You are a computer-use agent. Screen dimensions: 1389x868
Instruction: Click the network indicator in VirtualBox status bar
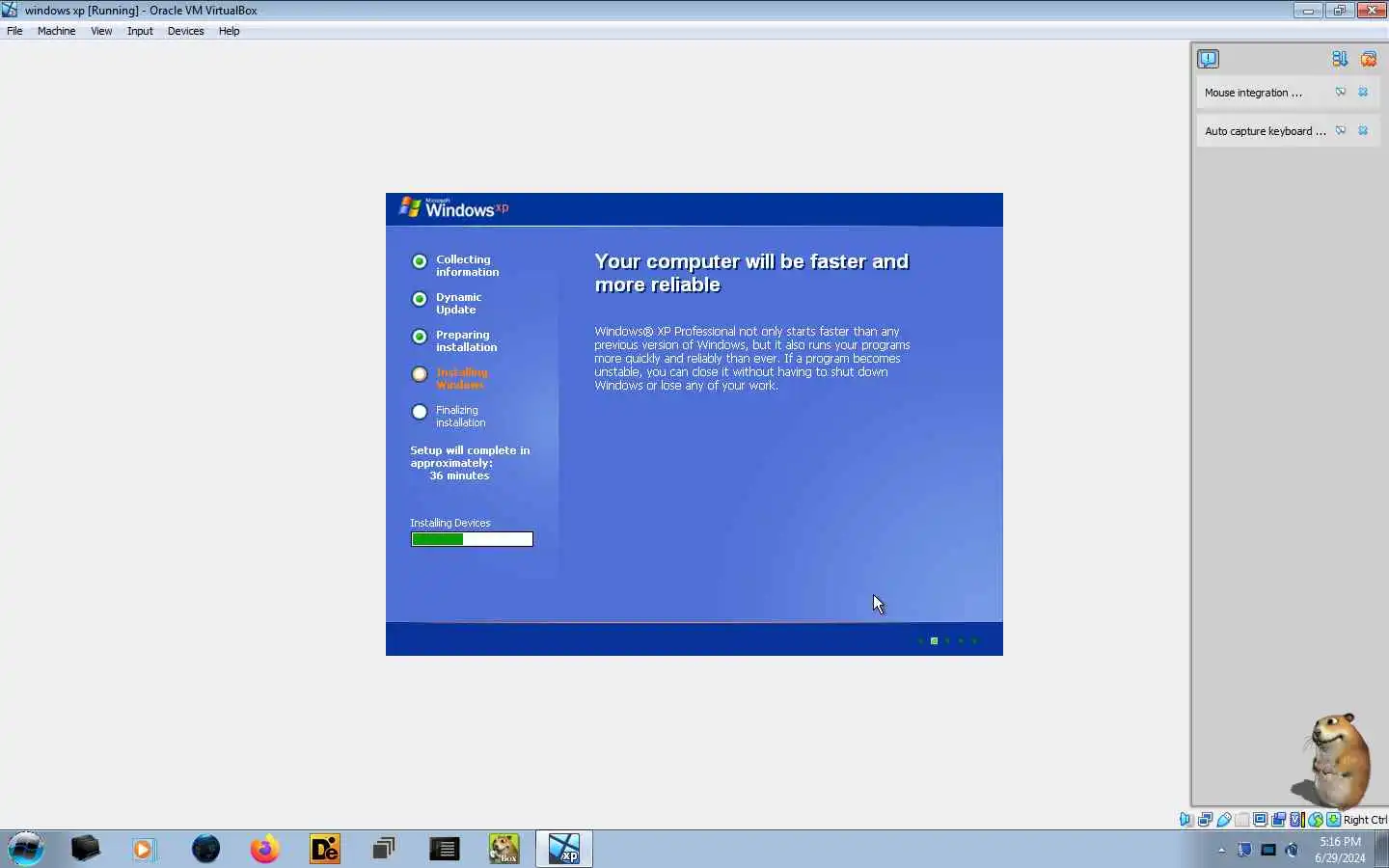coord(1205,820)
